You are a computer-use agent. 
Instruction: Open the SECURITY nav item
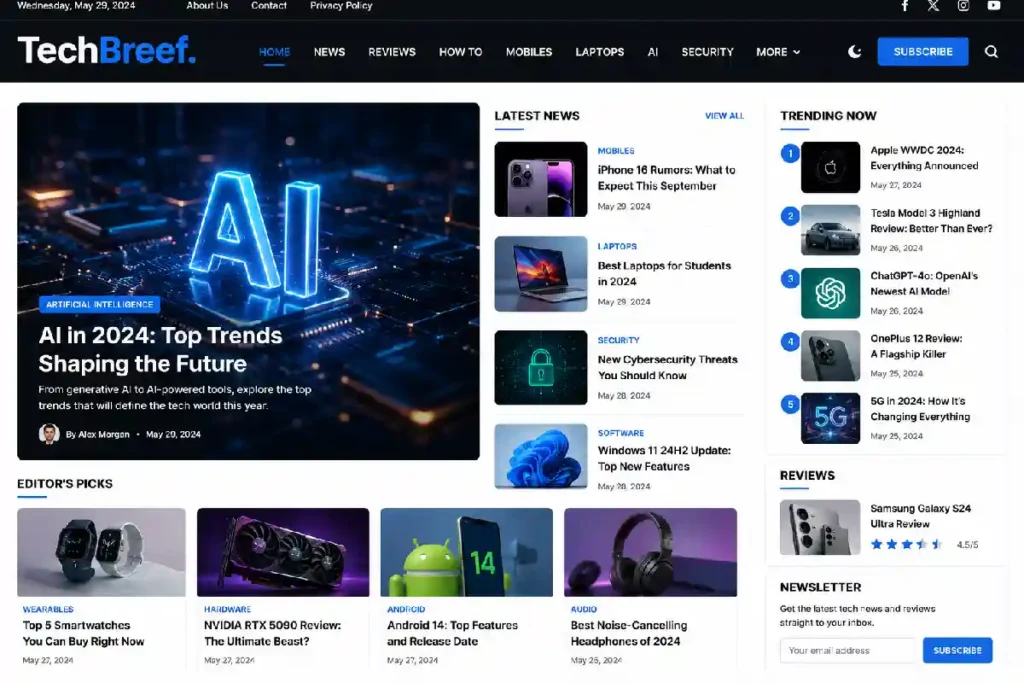pyautogui.click(x=707, y=52)
